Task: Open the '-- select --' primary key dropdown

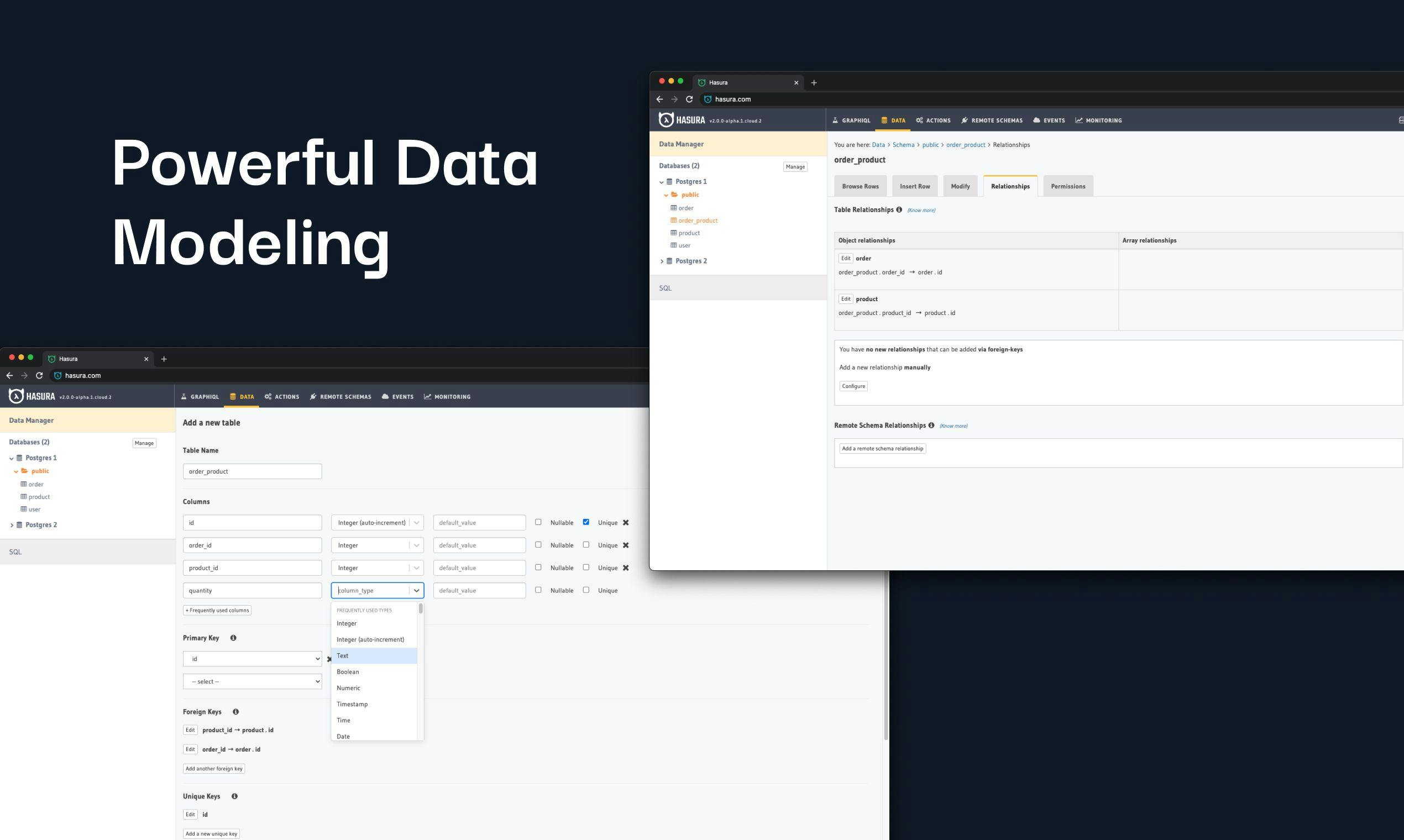Action: [x=253, y=681]
